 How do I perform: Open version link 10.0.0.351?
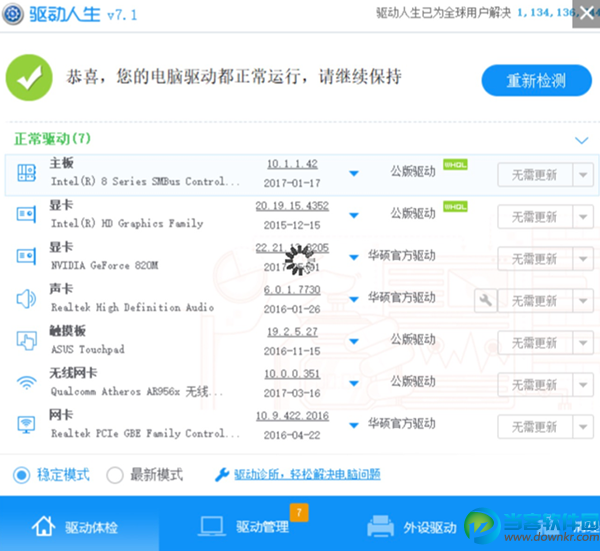pyautogui.click(x=292, y=374)
